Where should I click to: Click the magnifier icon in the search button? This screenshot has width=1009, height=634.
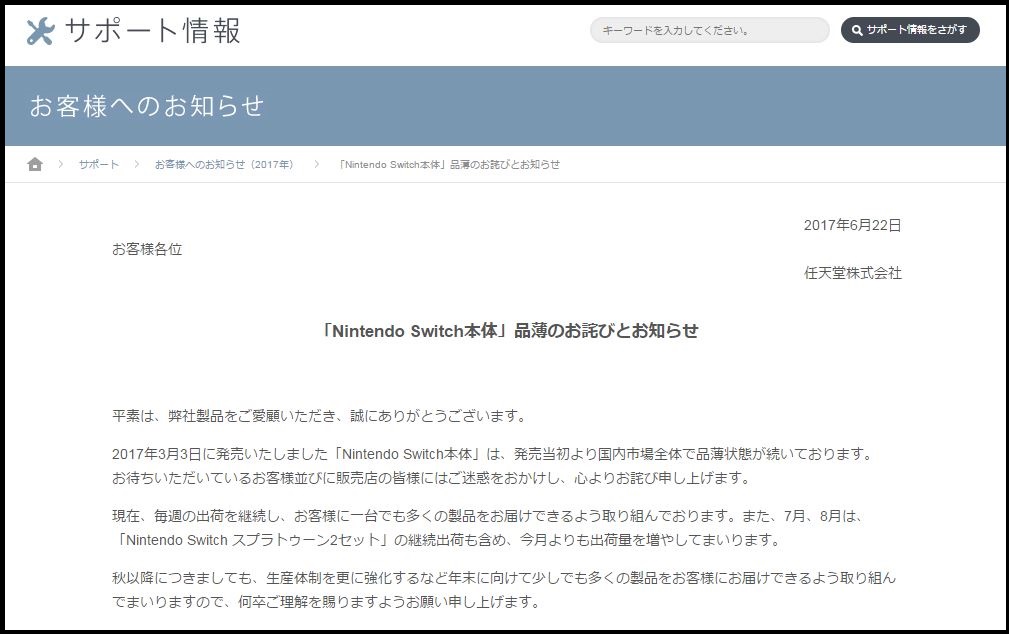(x=856, y=30)
